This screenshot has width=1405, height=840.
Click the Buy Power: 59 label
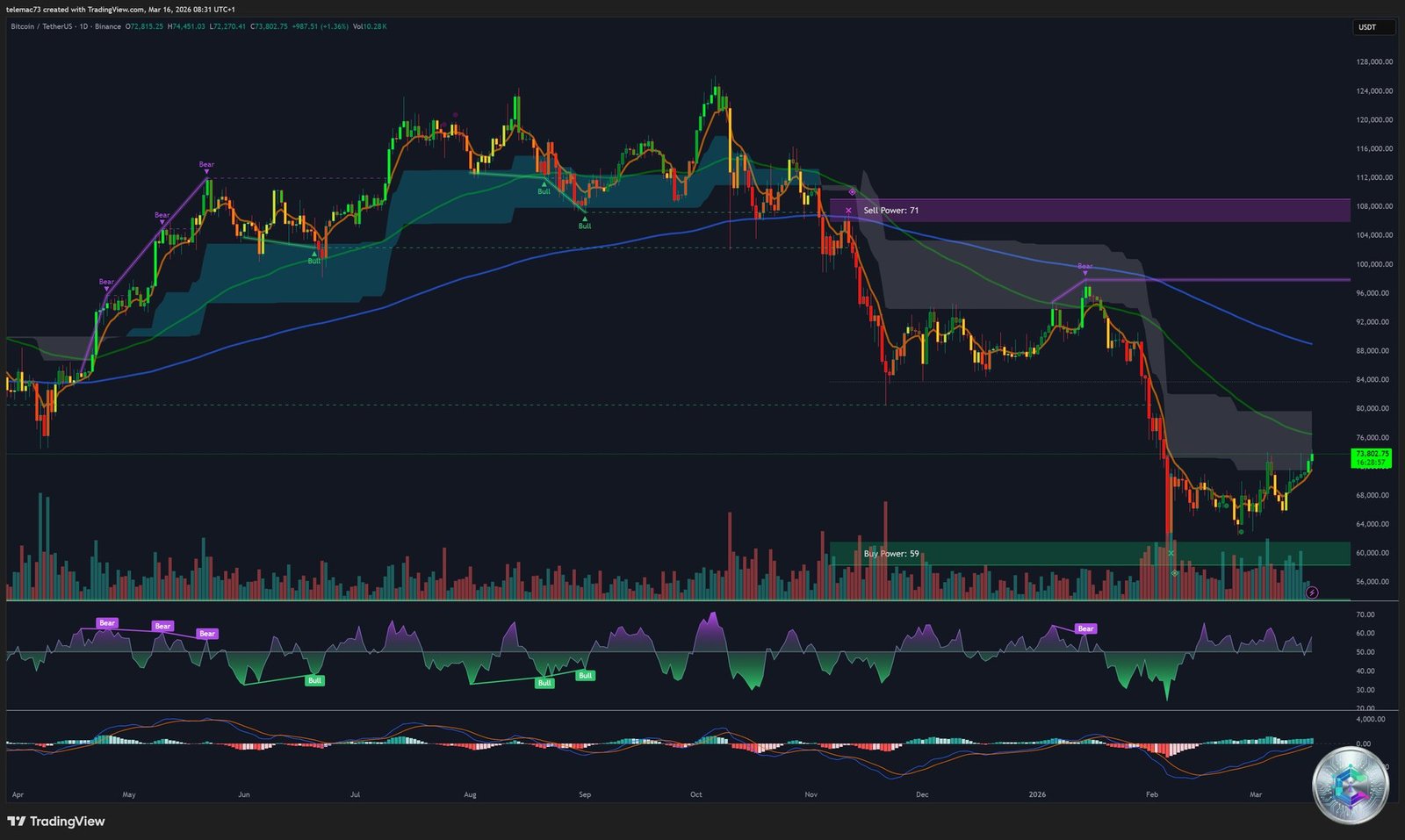pyautogui.click(x=890, y=553)
